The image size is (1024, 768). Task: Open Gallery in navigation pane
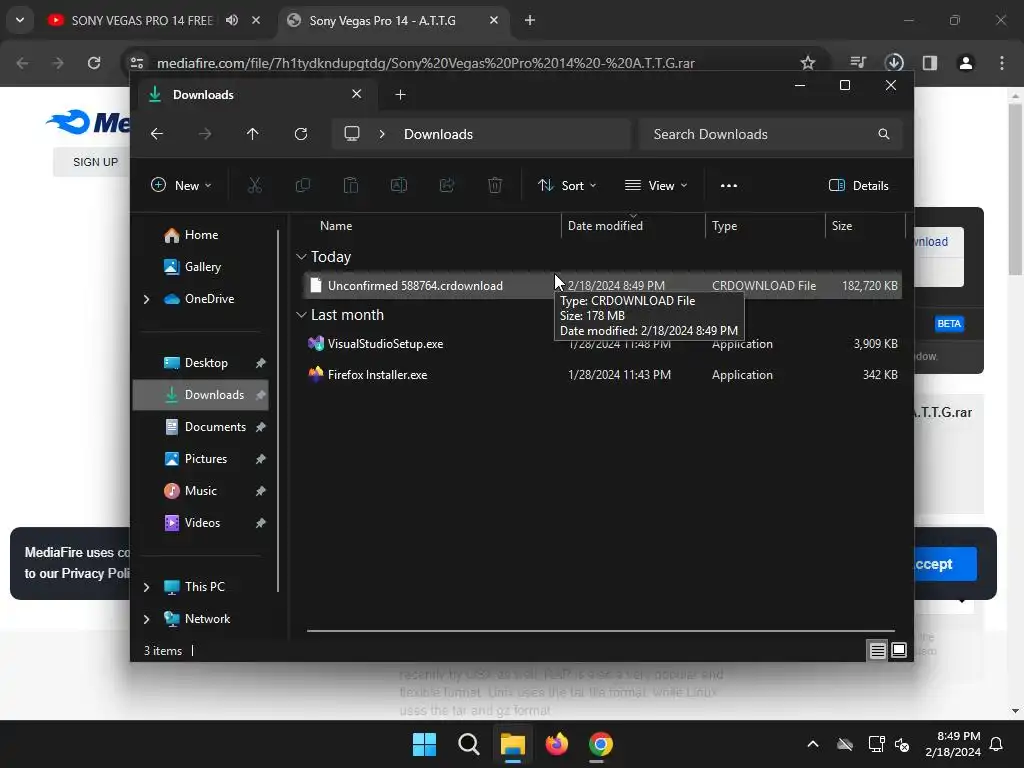coord(200,267)
